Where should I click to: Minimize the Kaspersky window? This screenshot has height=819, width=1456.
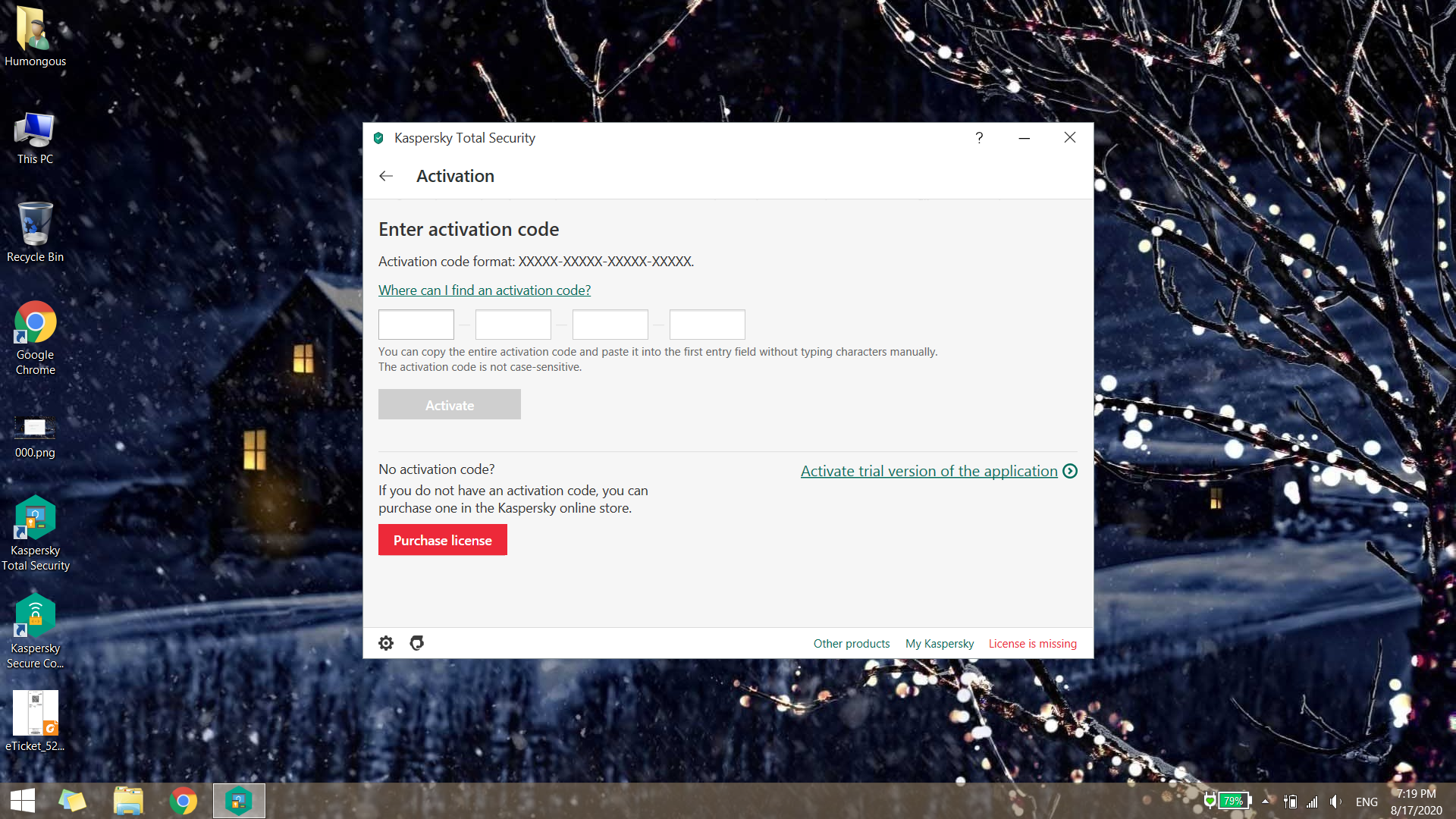pos(1025,138)
